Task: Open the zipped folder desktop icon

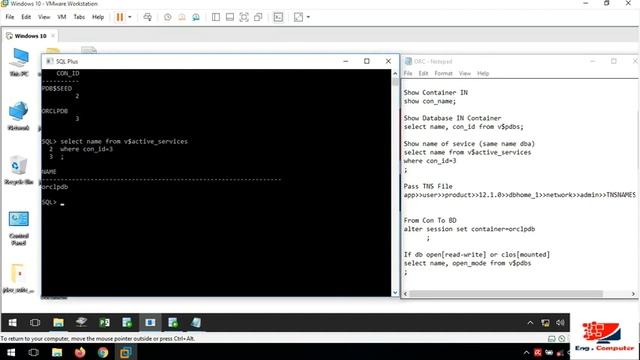Action: 19,278
